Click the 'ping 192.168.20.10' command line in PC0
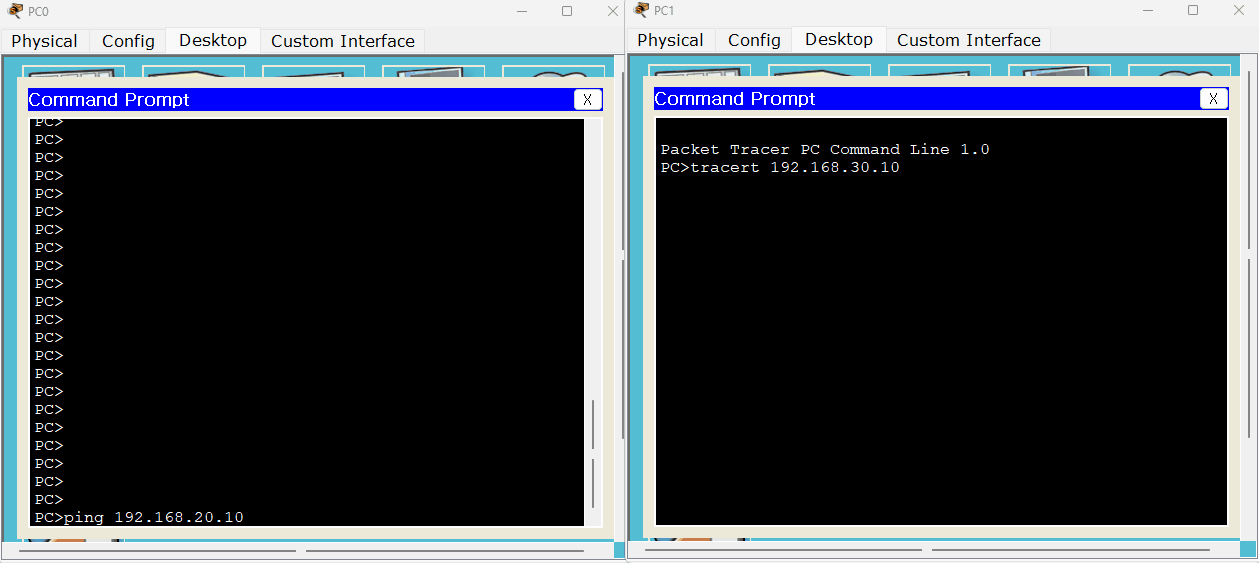The image size is (1259, 563). [139, 517]
